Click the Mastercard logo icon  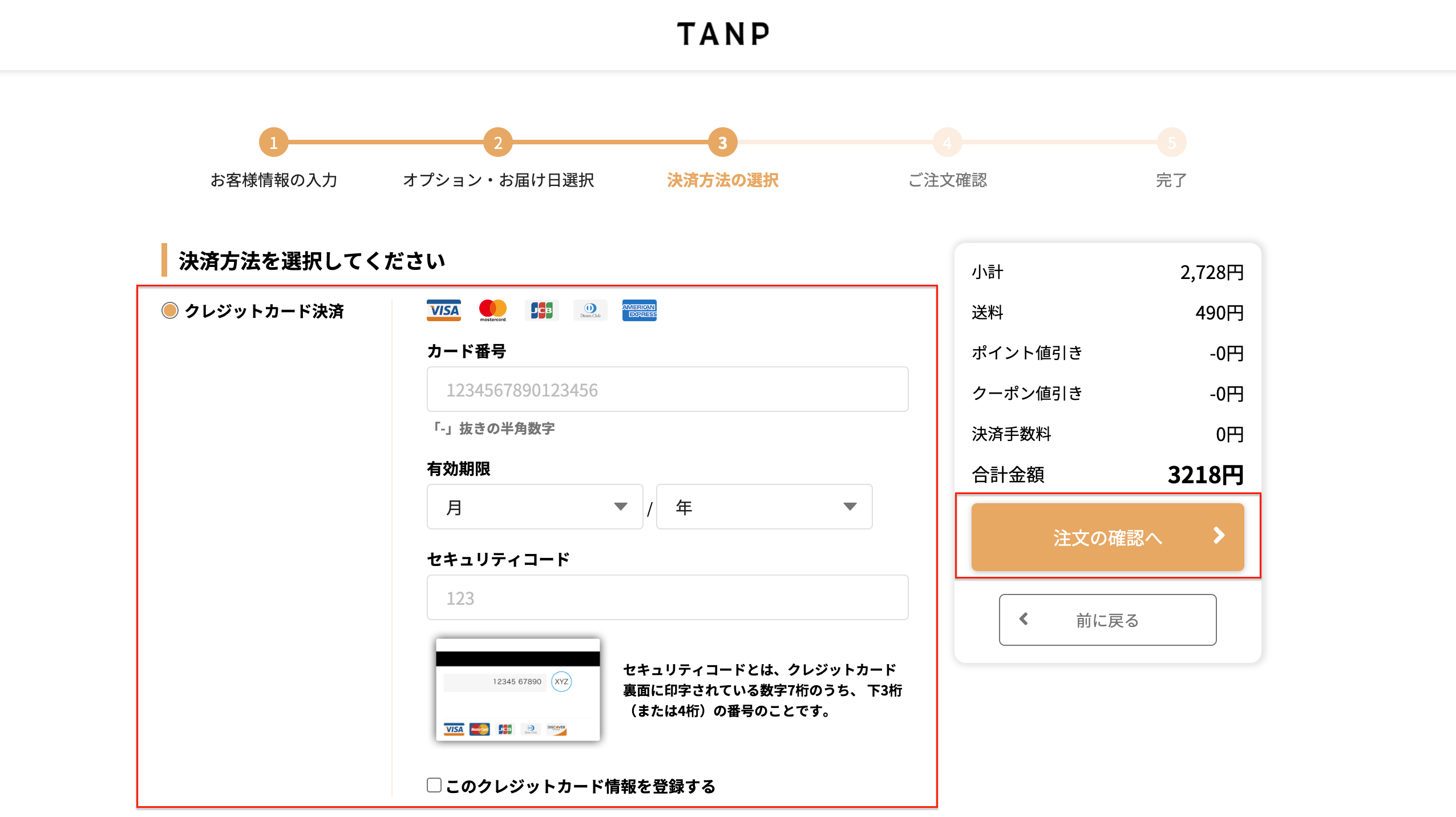492,310
